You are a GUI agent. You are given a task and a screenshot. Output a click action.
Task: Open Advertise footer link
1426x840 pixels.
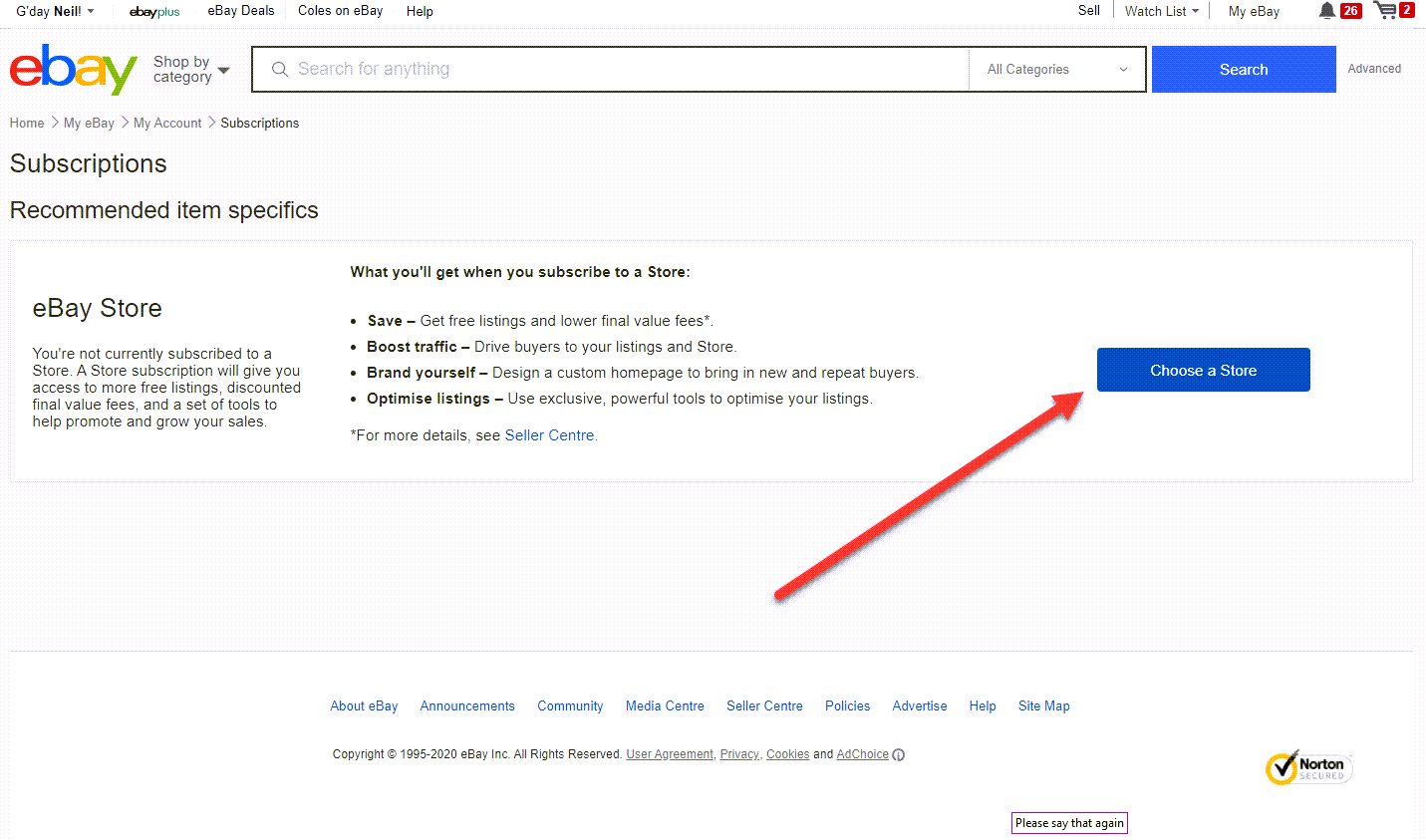coord(920,705)
